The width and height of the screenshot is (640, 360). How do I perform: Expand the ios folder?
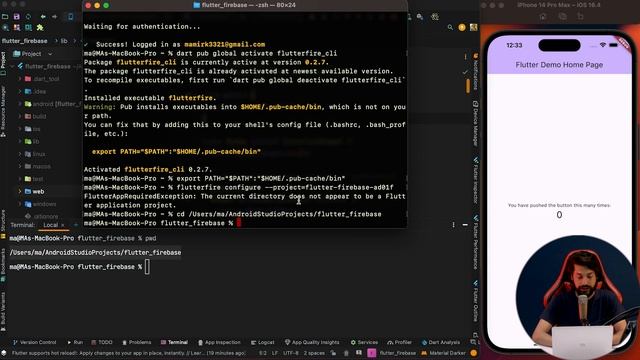(x=20, y=129)
